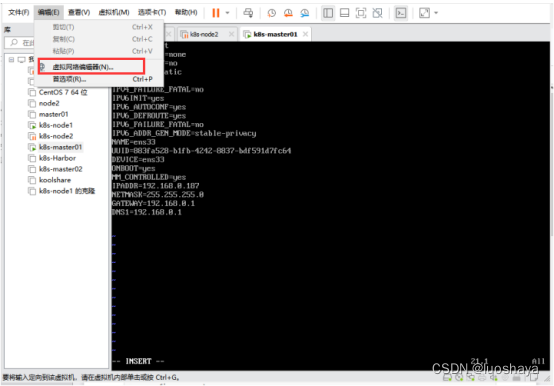
Task: Close the k8s-master01 tab
Action: [305, 34]
